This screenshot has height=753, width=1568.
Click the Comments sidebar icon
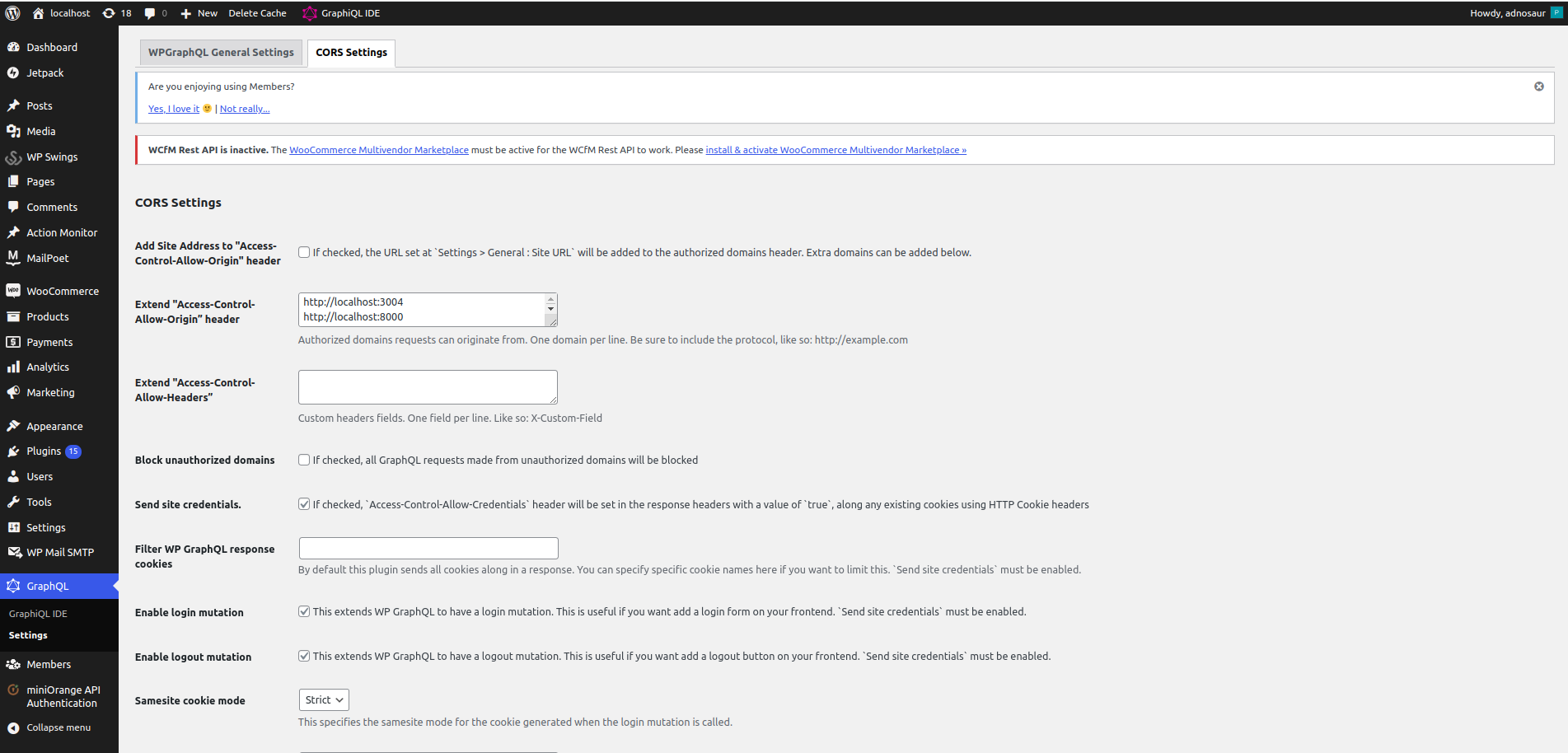[13, 207]
